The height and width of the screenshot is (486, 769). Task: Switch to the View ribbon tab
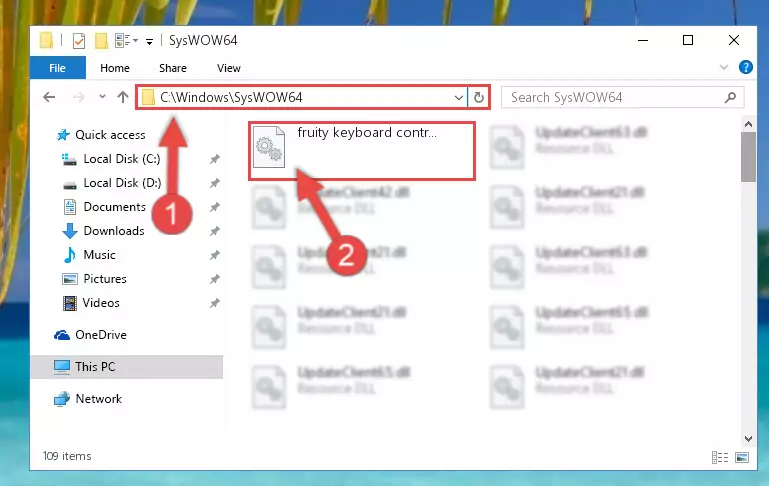point(229,68)
